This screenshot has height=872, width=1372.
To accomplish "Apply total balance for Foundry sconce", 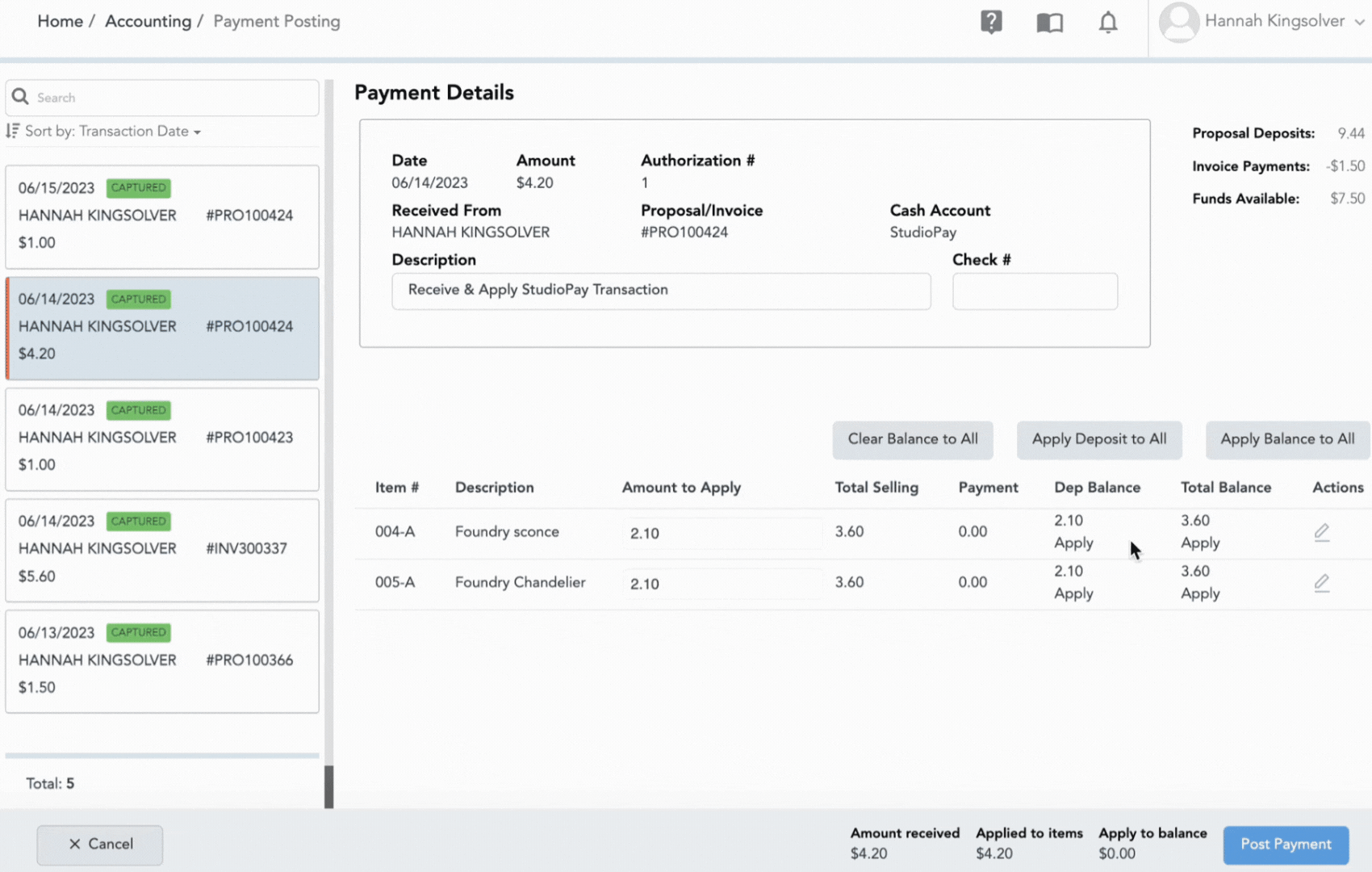I will pos(1200,543).
